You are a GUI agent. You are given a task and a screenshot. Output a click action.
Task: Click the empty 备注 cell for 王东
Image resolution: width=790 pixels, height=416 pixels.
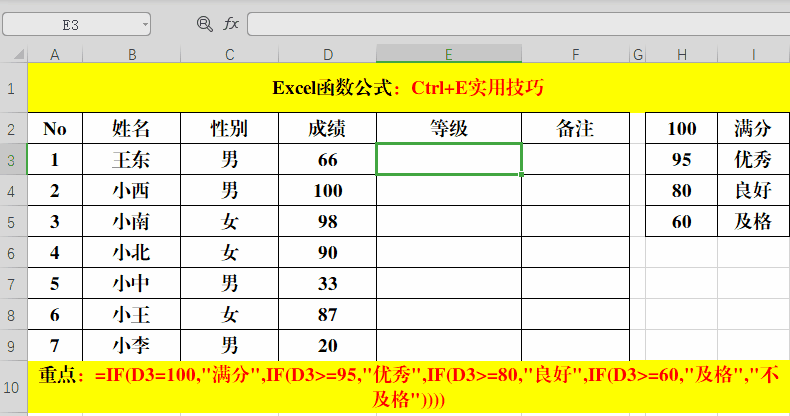[575, 160]
